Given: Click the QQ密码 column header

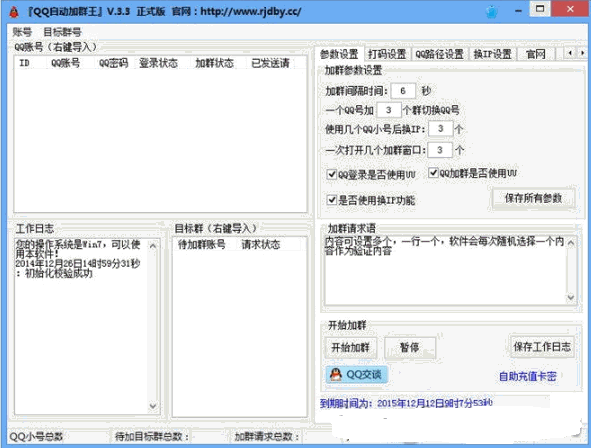Looking at the screenshot, I should (113, 63).
